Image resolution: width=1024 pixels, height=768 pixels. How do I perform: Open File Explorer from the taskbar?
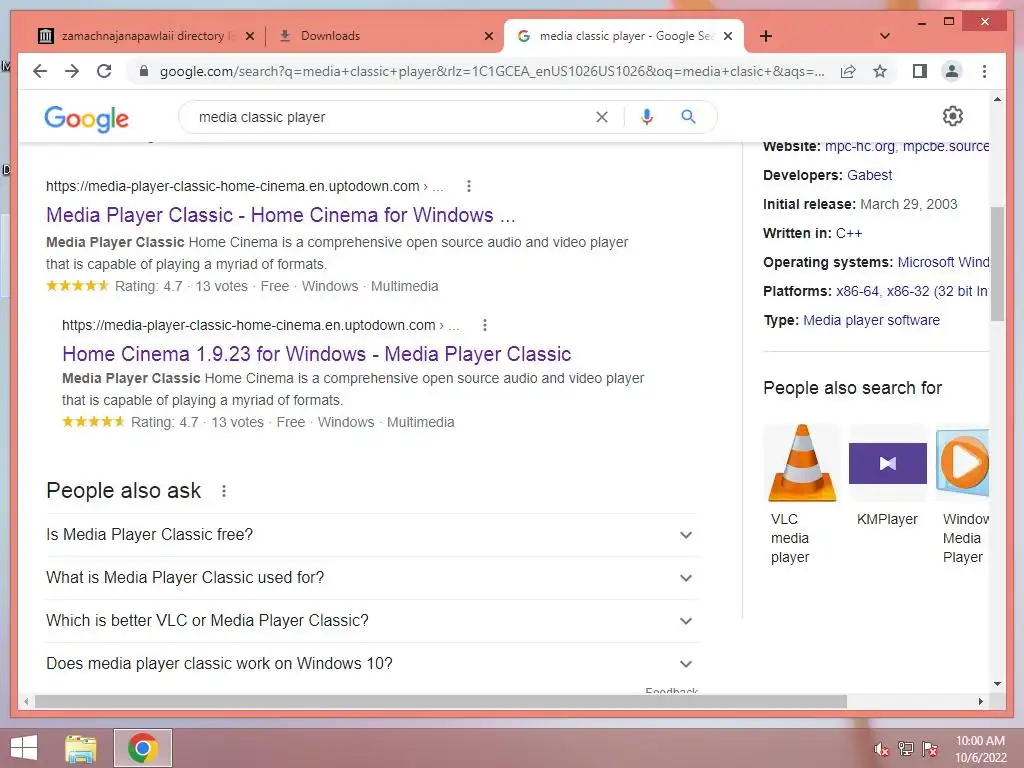point(81,748)
